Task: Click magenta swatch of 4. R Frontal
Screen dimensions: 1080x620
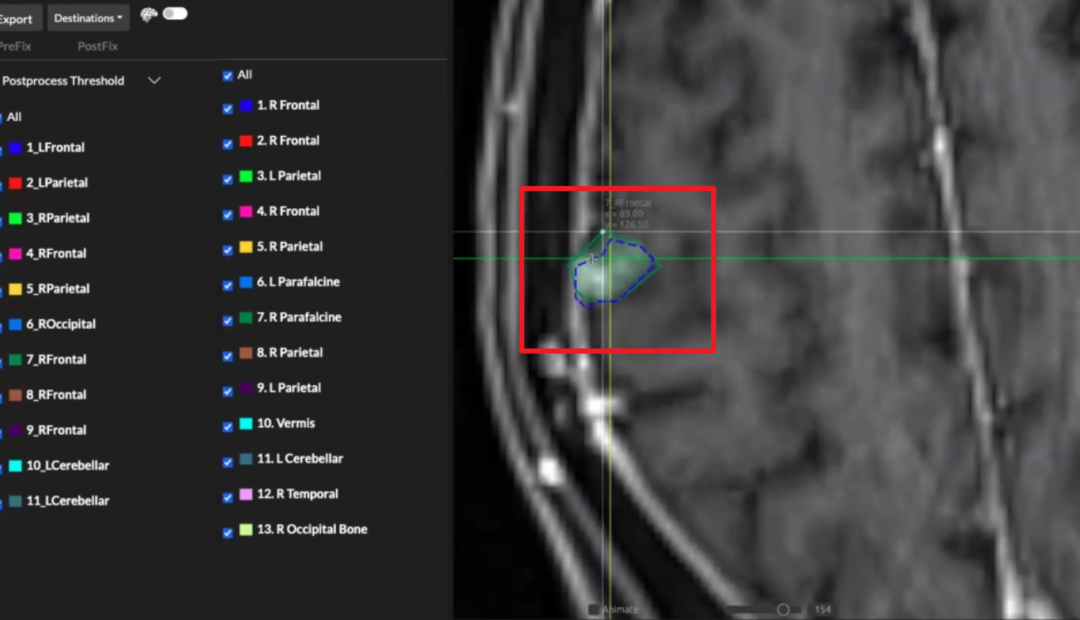Action: pos(246,211)
